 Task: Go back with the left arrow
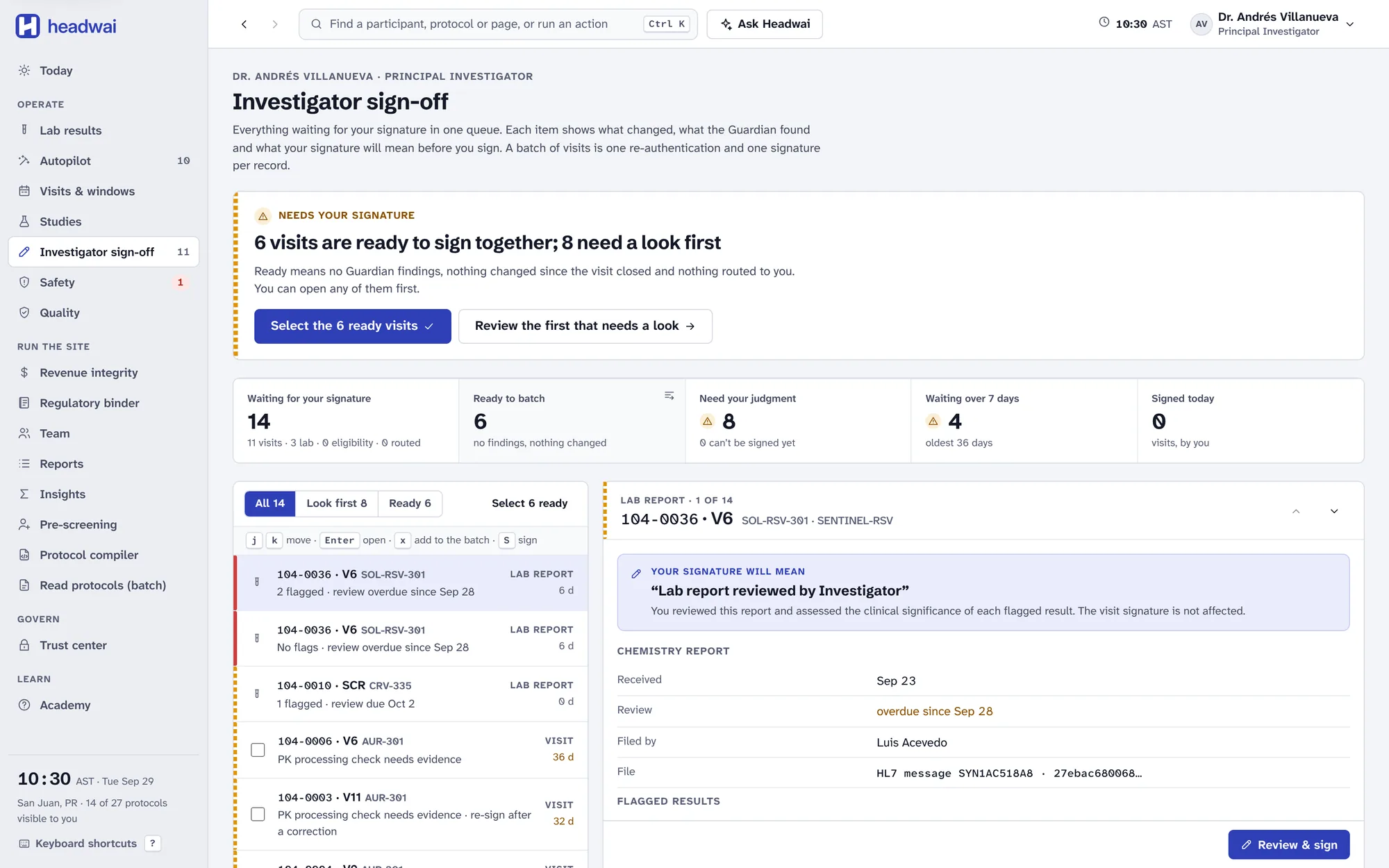(244, 24)
